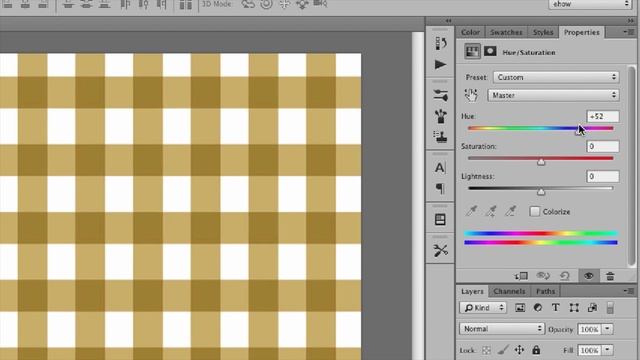Switch layer filtering on/off toggle
This screenshot has height=360, width=640.
[x=610, y=308]
